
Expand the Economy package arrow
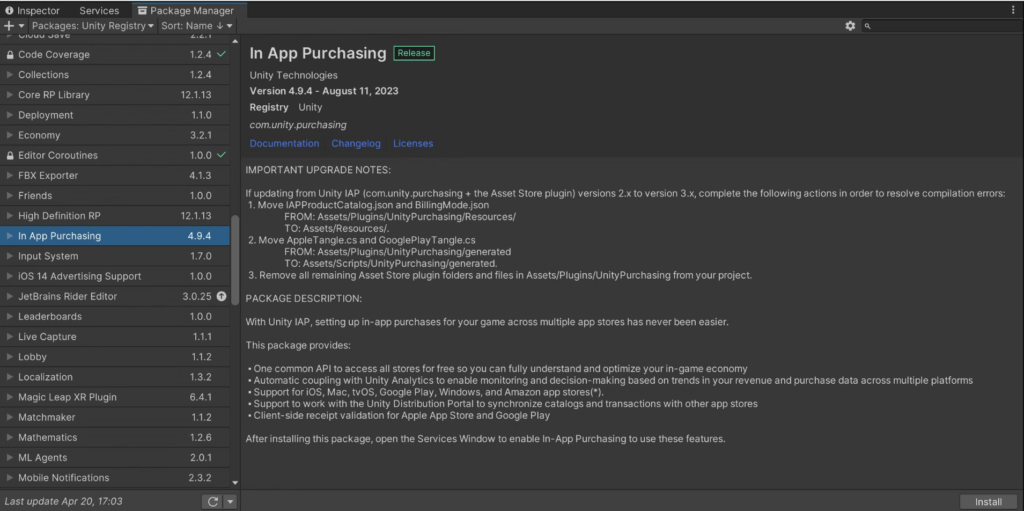tap(10, 135)
